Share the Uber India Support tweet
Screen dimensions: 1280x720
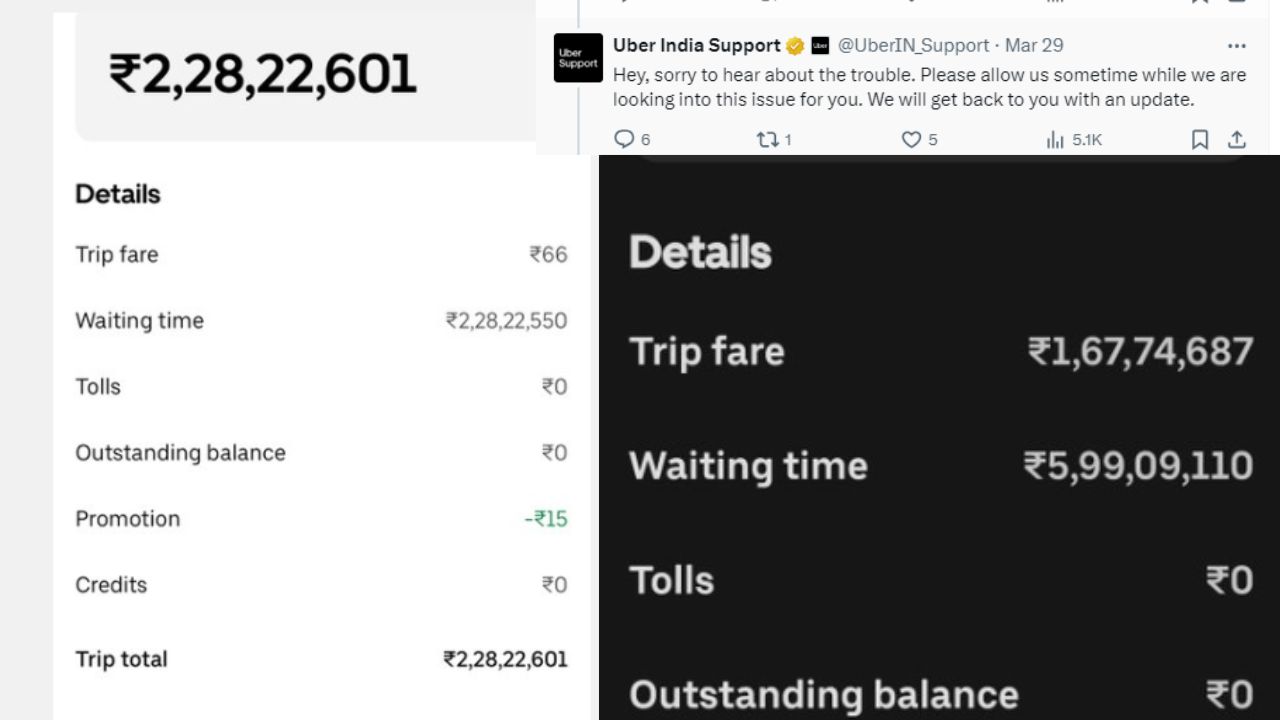(1236, 139)
